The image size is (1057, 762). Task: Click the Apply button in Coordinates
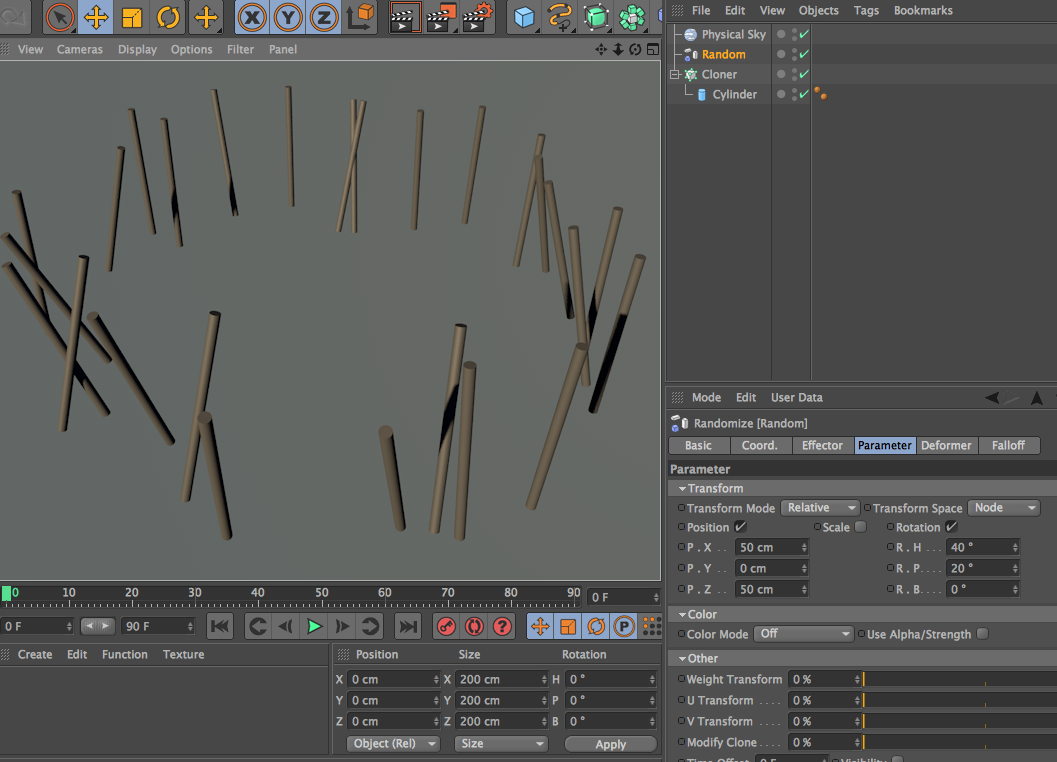[610, 744]
